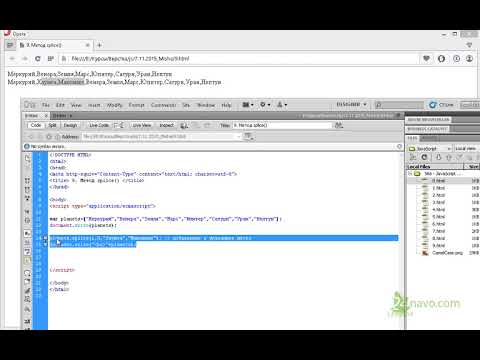Open Dreamweaver Window menu
This screenshot has height=360, width=480.
click(x=206, y=105)
